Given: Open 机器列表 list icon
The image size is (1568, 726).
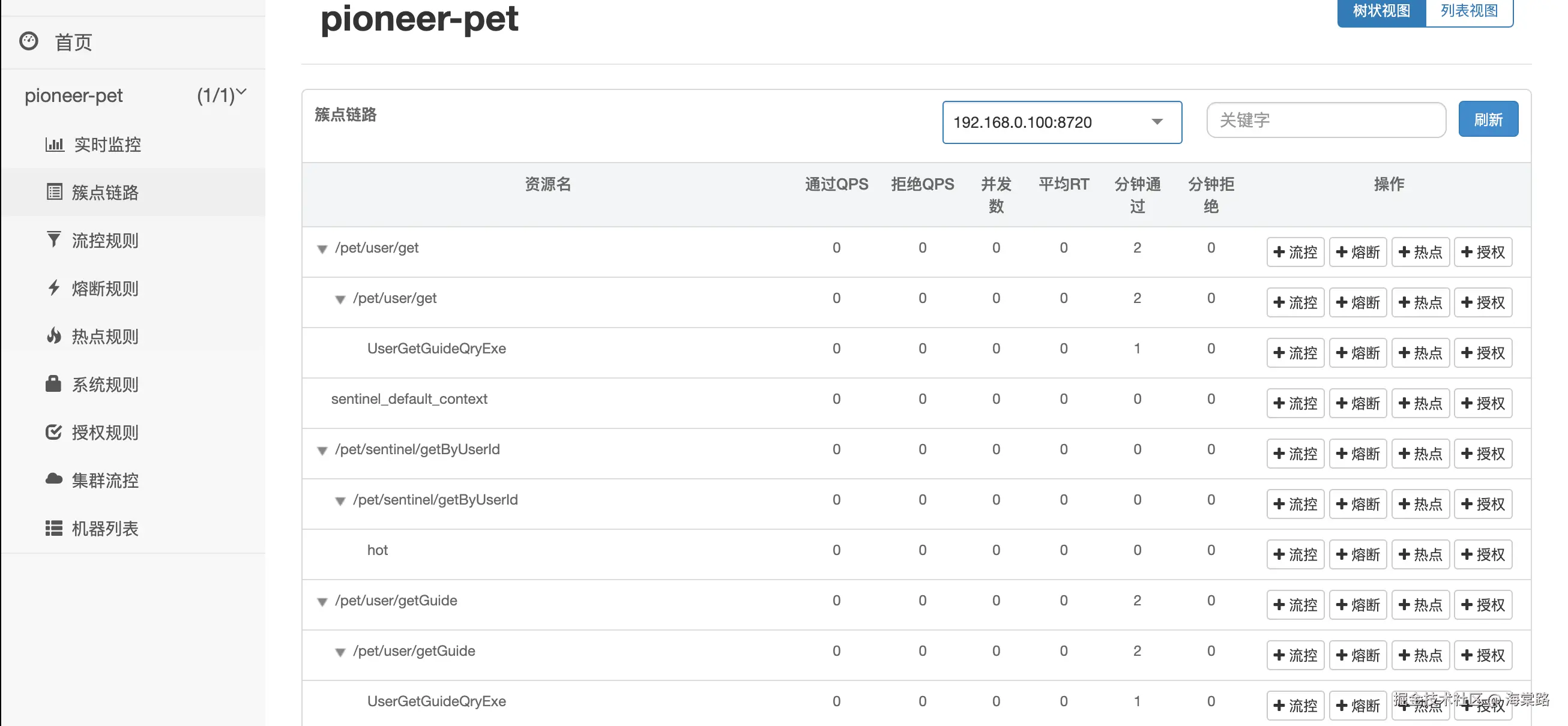Looking at the screenshot, I should (x=53, y=527).
